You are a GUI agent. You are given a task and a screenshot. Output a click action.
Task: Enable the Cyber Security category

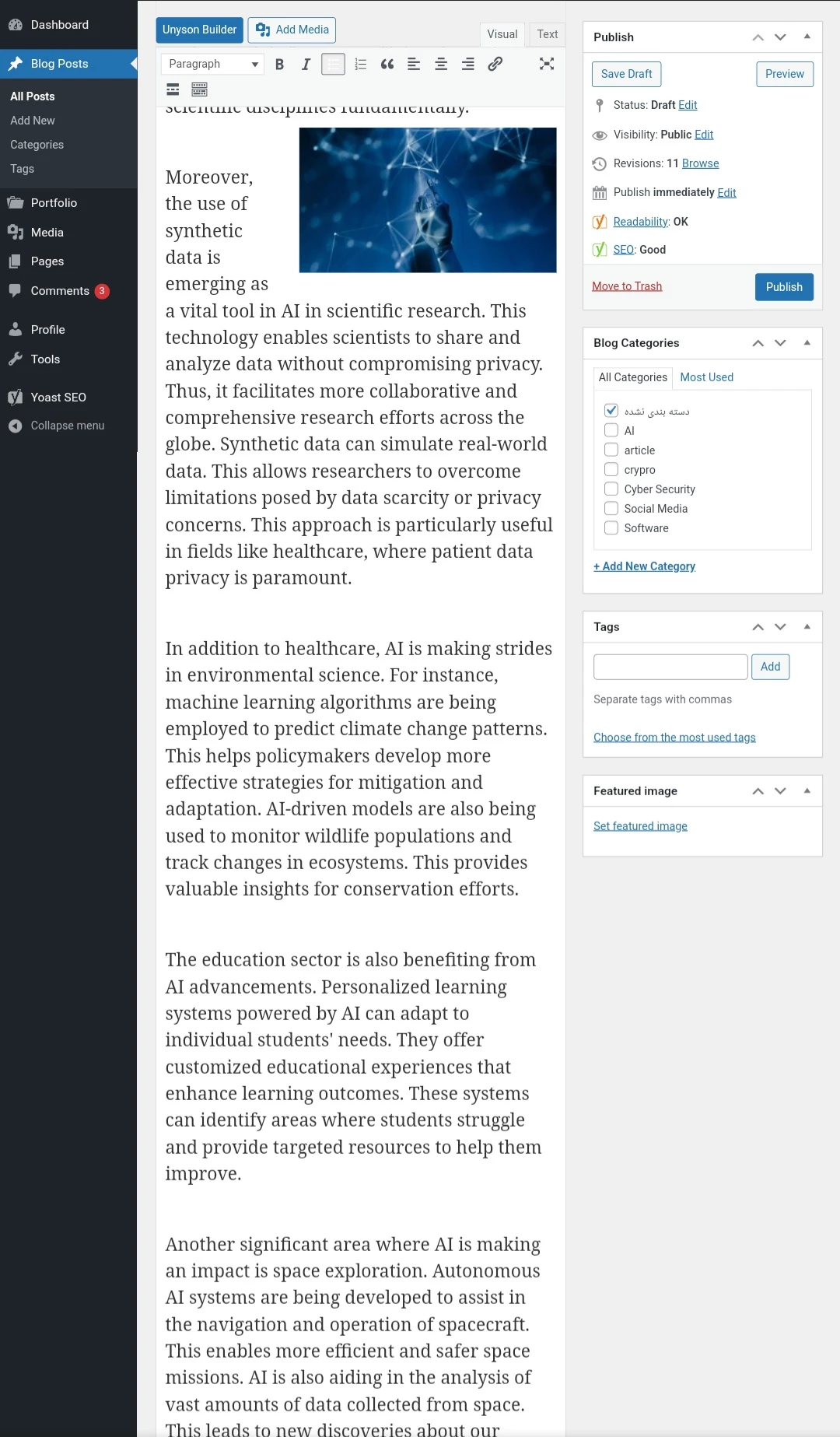(611, 489)
